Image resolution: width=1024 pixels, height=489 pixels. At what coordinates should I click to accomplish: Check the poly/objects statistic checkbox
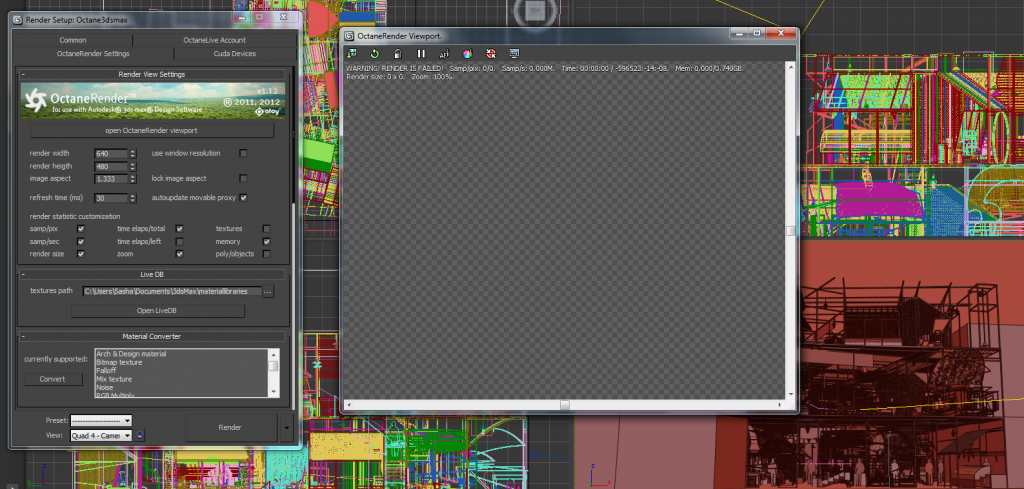pos(266,254)
